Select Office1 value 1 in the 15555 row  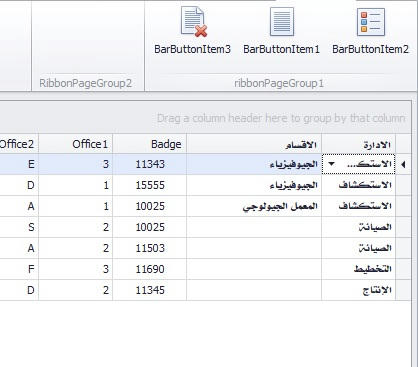(76, 185)
